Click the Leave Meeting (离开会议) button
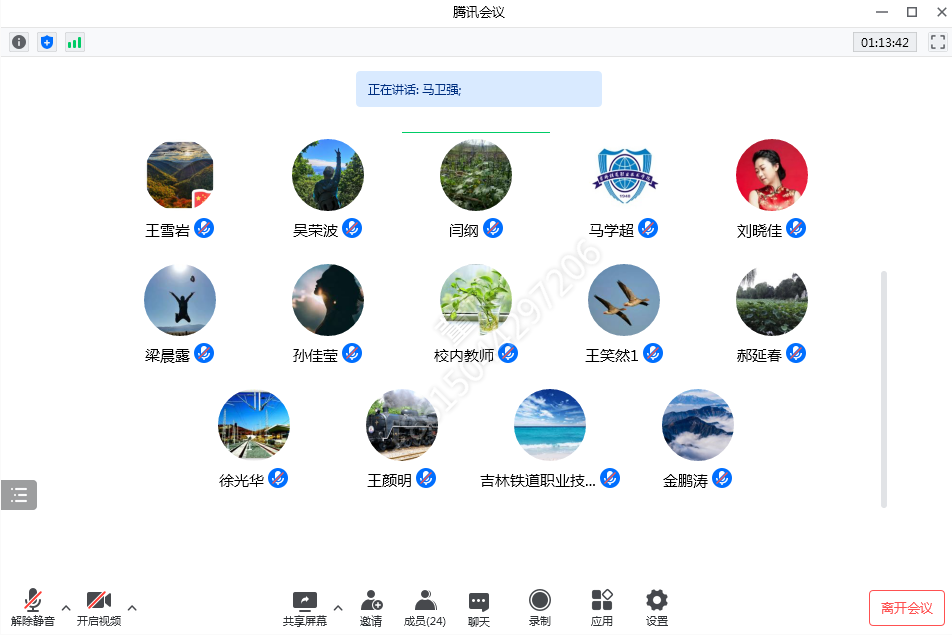Image resolution: width=952 pixels, height=635 pixels. pos(906,608)
